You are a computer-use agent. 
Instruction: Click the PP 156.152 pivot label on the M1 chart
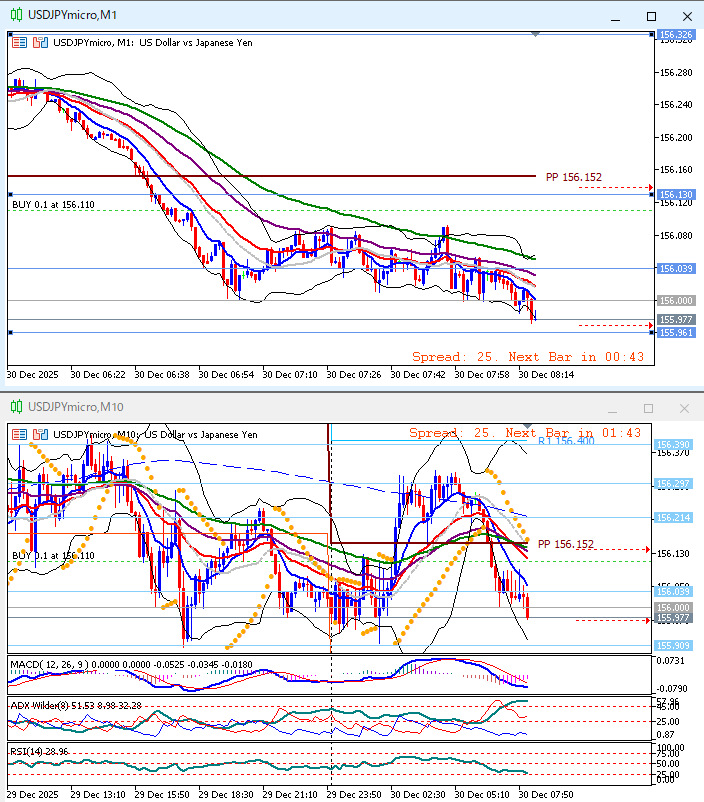[573, 177]
